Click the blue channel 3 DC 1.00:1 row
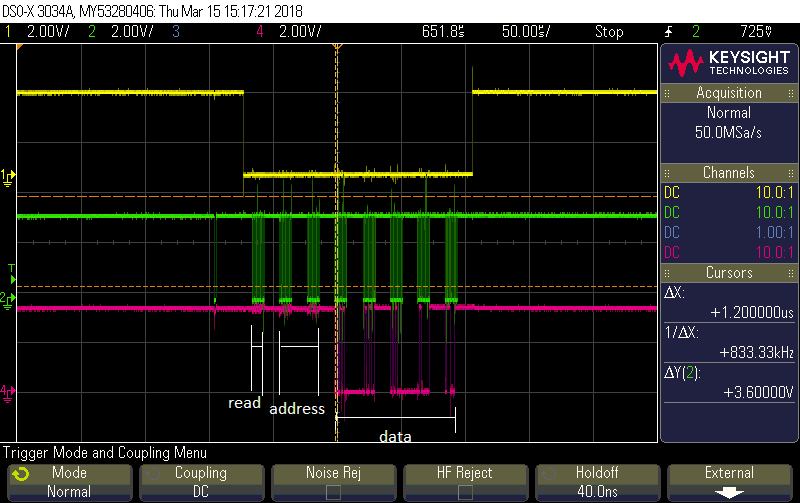 [729, 233]
